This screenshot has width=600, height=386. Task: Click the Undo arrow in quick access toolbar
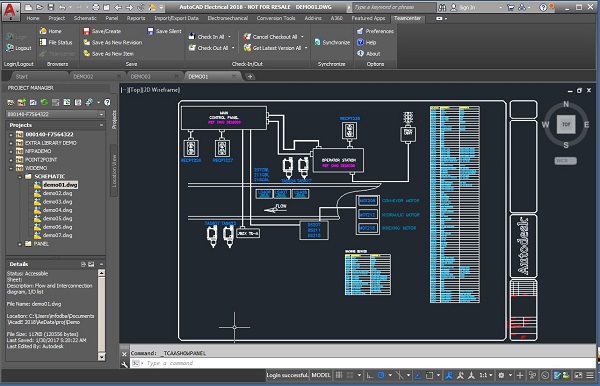point(62,7)
